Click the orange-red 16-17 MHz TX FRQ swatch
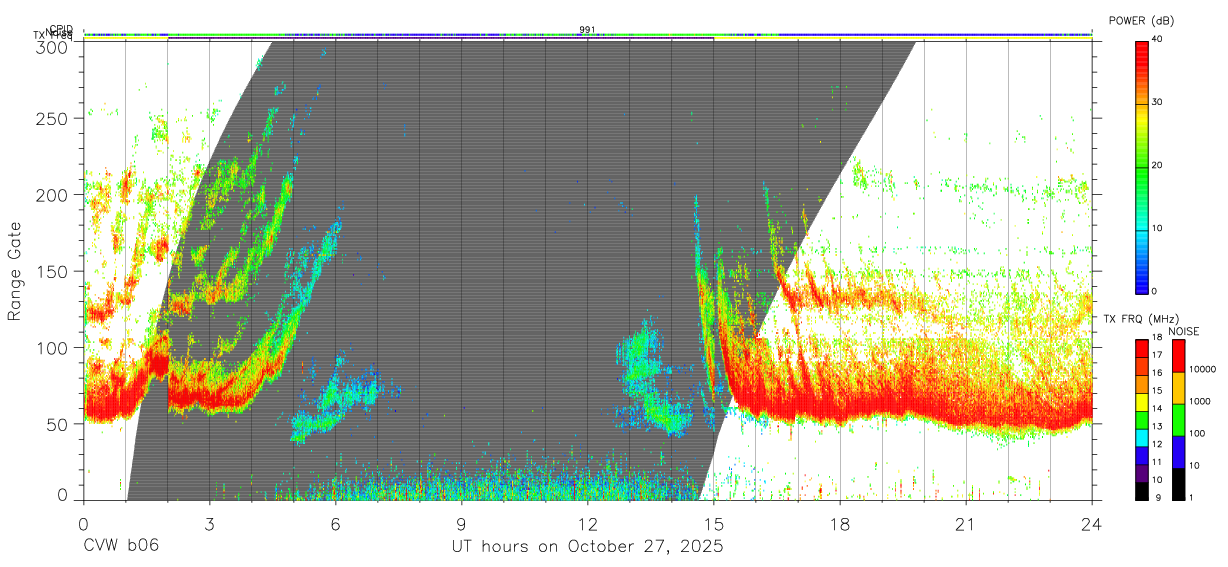 coord(1141,366)
